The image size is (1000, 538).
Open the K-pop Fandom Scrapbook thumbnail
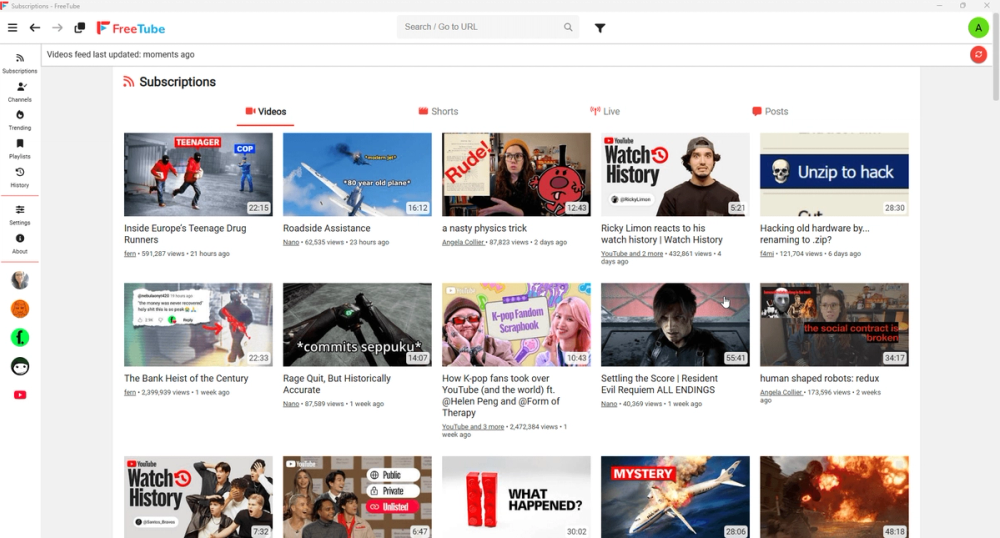516,324
